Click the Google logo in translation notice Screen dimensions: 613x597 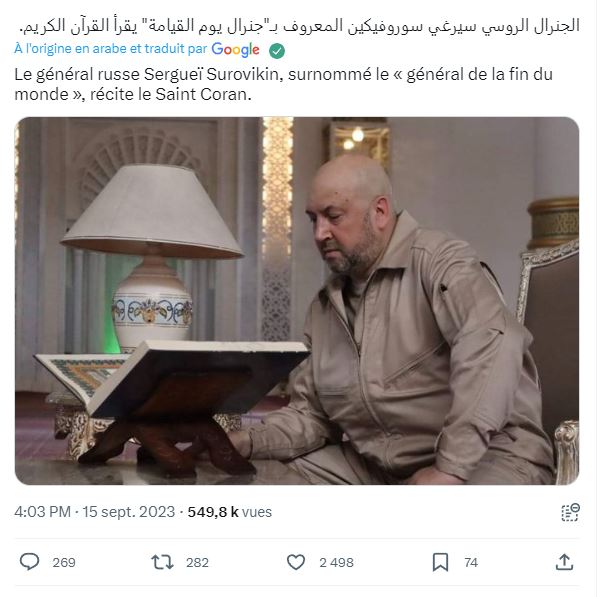pyautogui.click(x=235, y=50)
